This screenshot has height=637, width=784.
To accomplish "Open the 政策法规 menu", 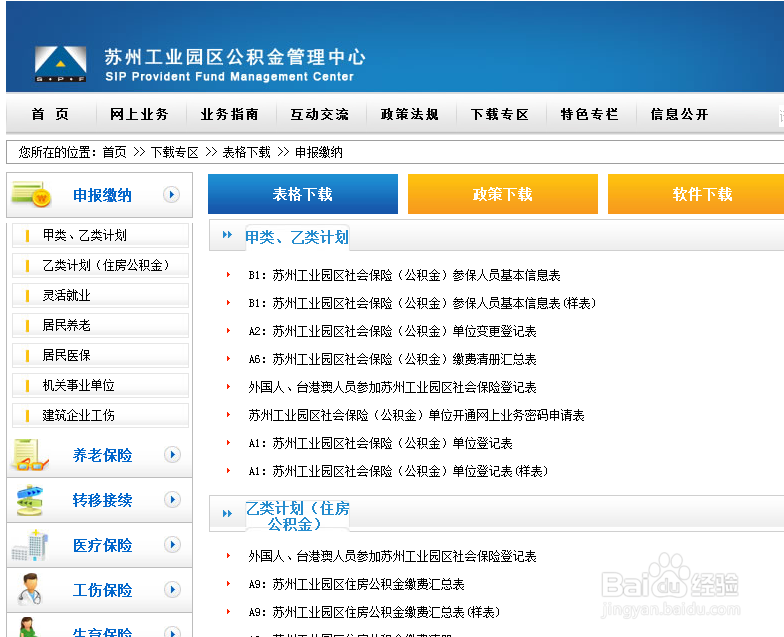I will click(410, 114).
